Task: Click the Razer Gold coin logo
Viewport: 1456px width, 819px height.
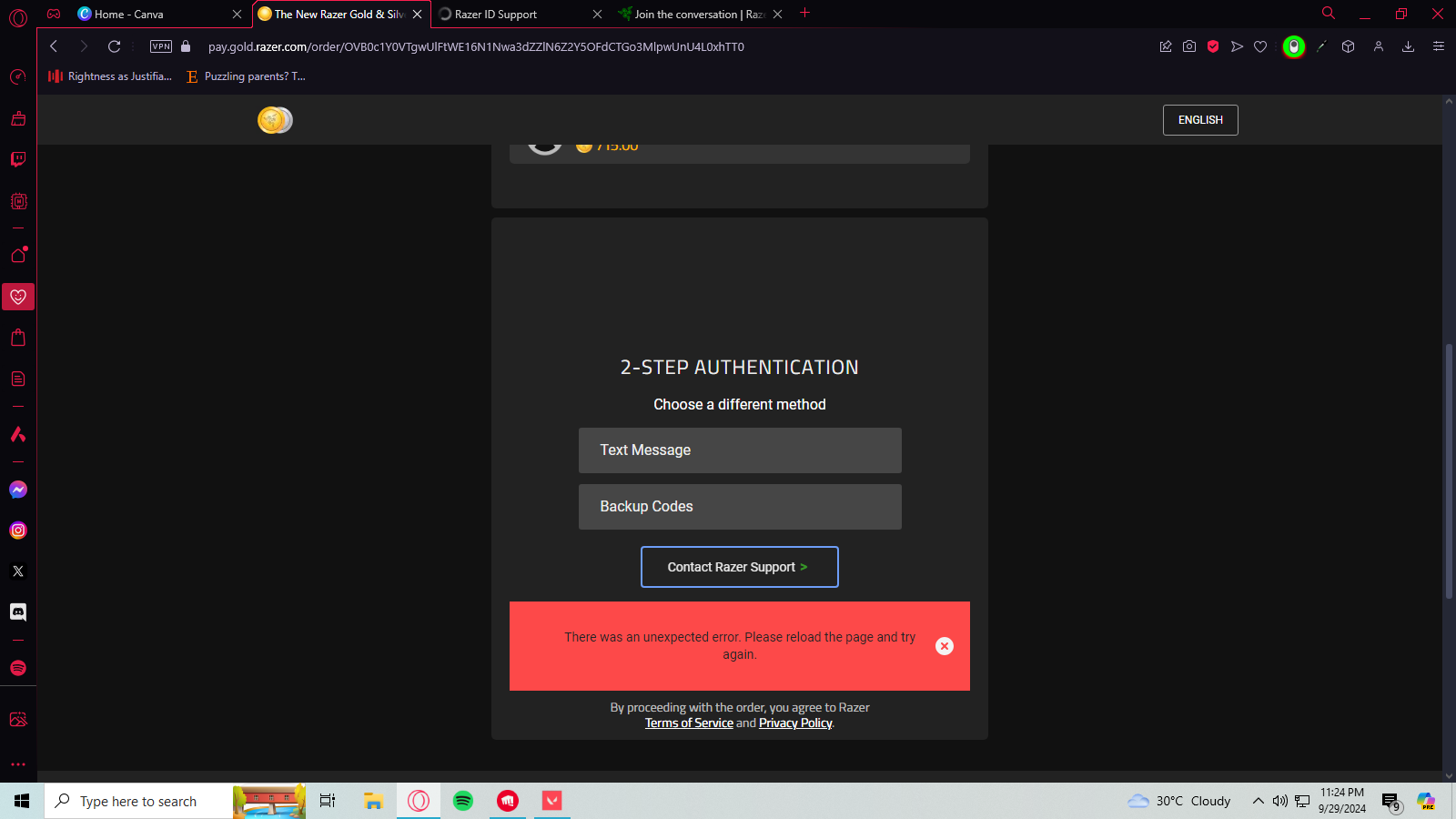Action: click(275, 120)
